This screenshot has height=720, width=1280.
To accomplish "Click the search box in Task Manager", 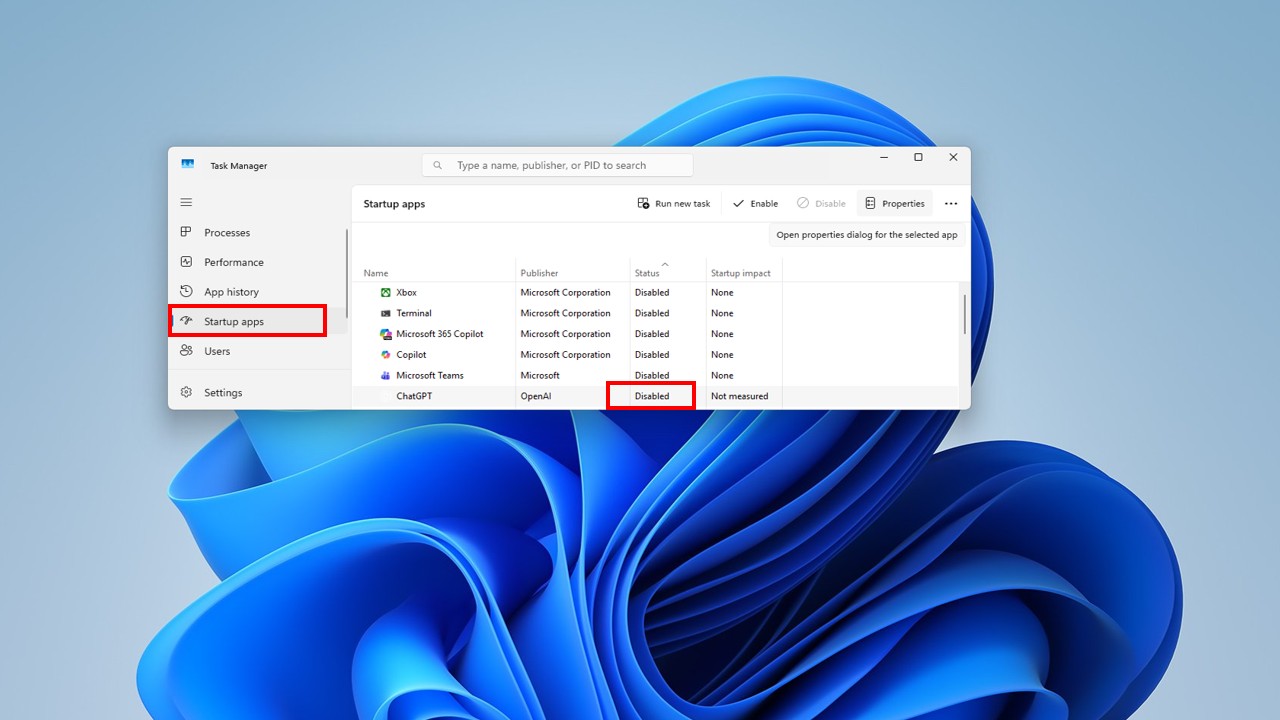I will pyautogui.click(x=557, y=165).
